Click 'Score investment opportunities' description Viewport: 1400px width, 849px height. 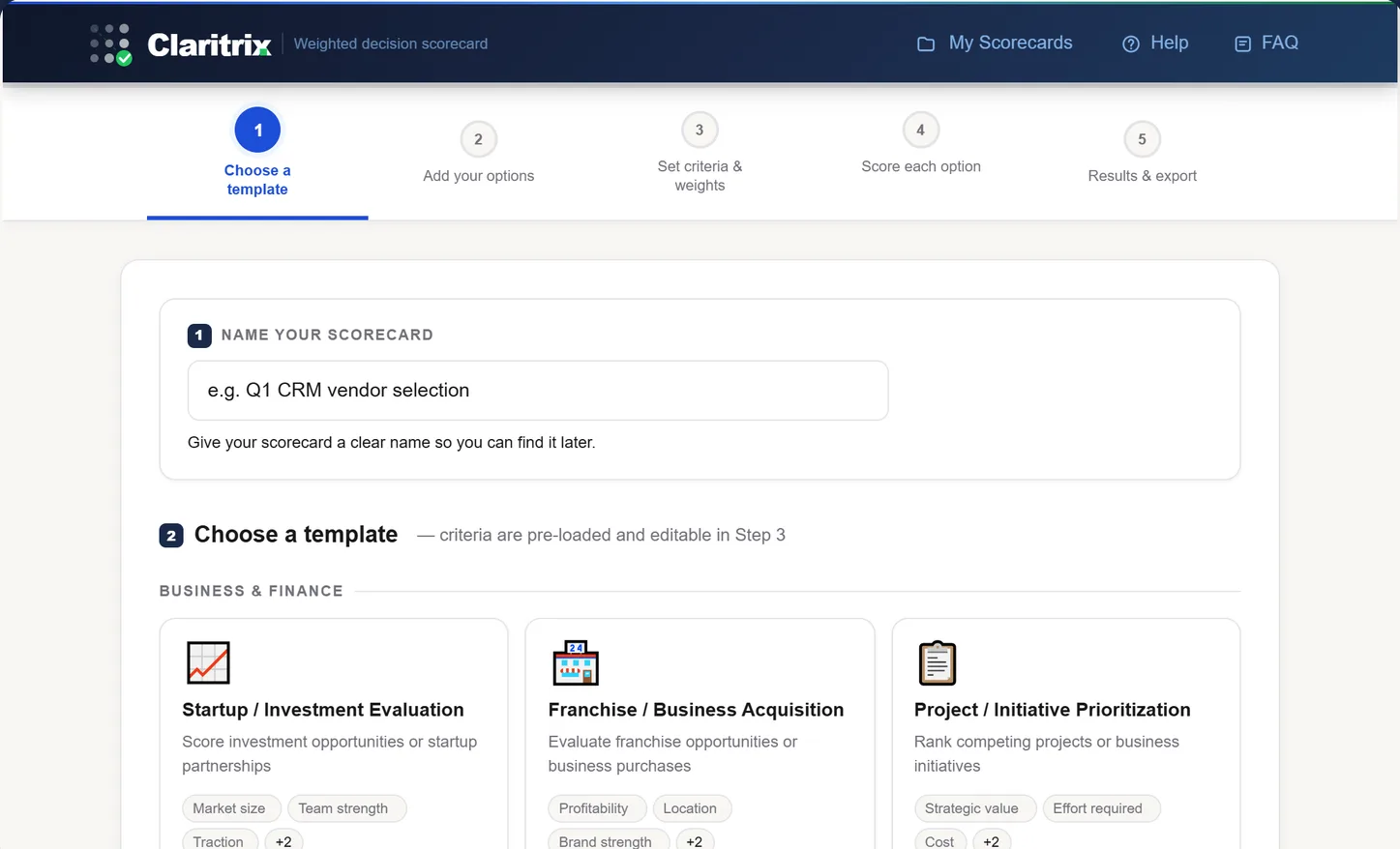[x=330, y=753]
